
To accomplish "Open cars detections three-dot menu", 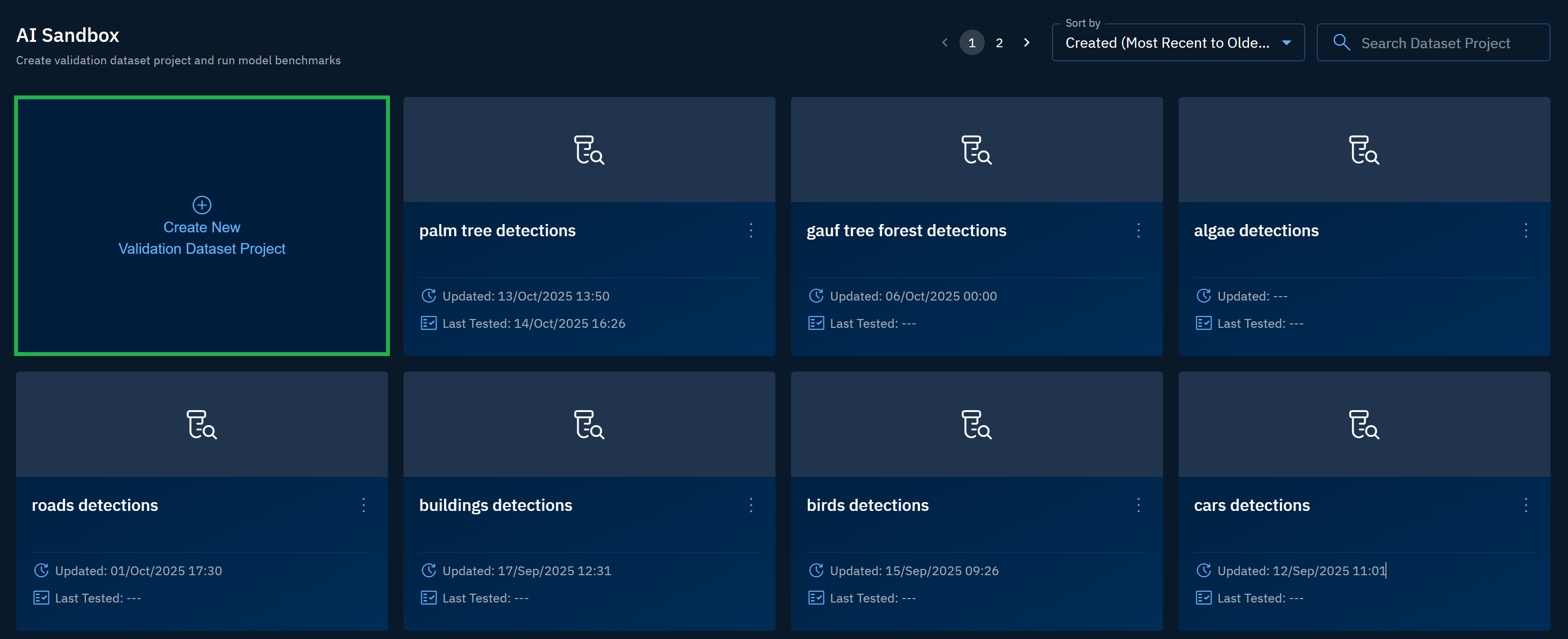I will (1525, 505).
